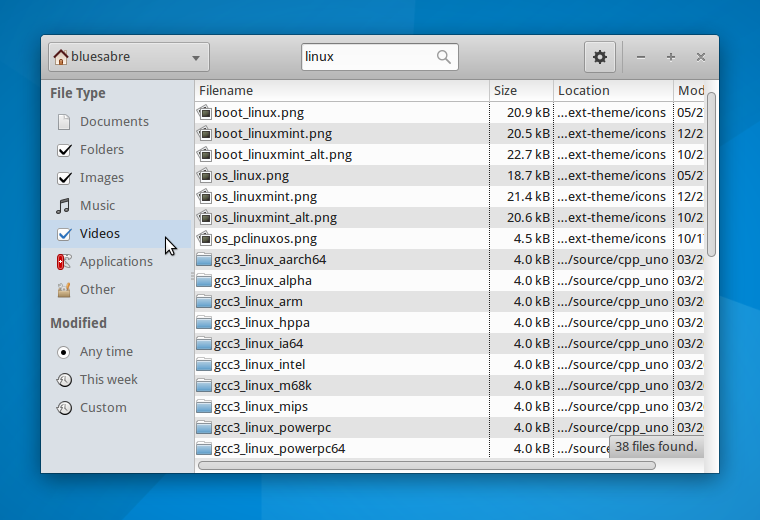This screenshot has width=760, height=520.
Task: Click the 38 files found status
Action: [x=656, y=446]
